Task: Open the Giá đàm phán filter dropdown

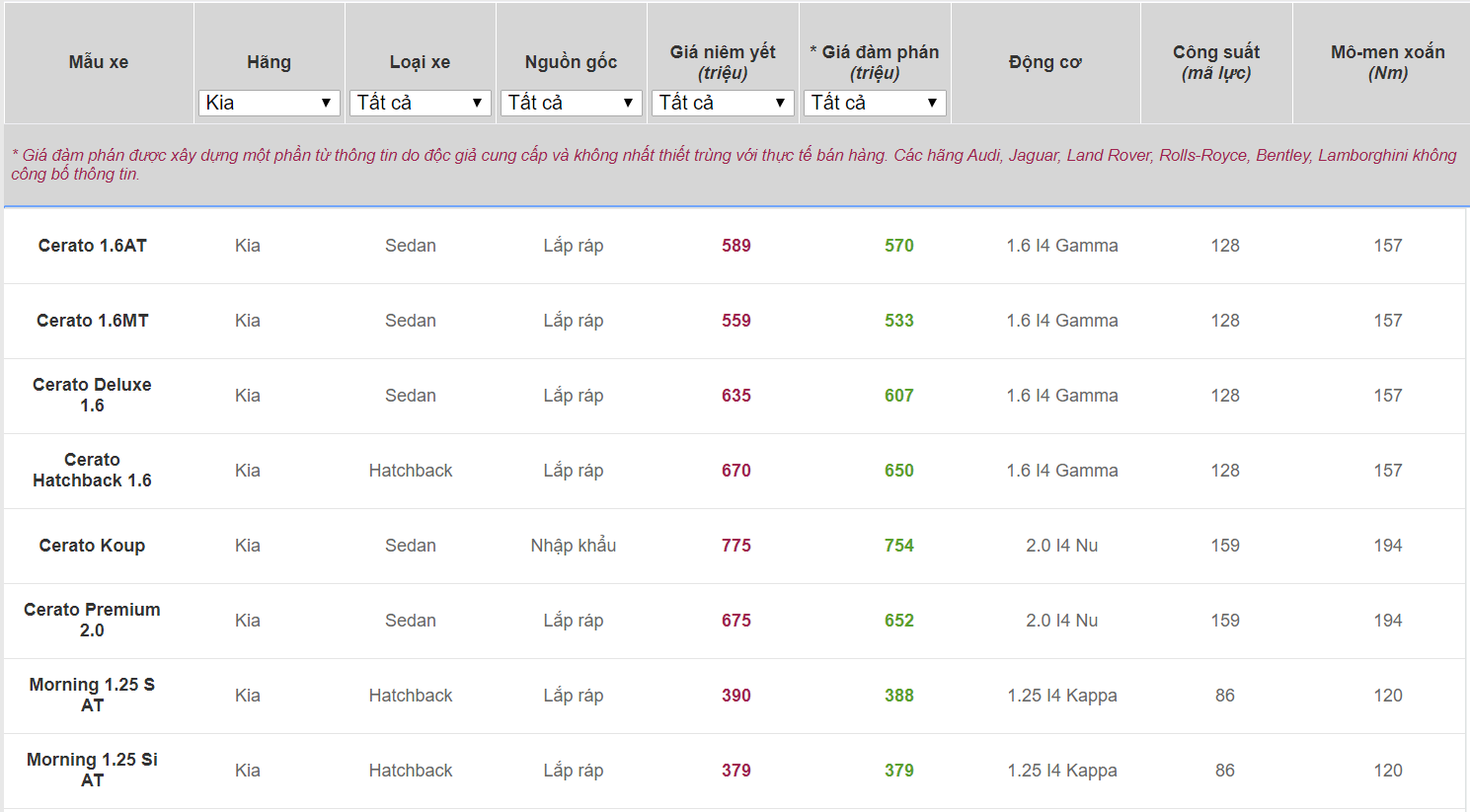Action: coord(875,103)
